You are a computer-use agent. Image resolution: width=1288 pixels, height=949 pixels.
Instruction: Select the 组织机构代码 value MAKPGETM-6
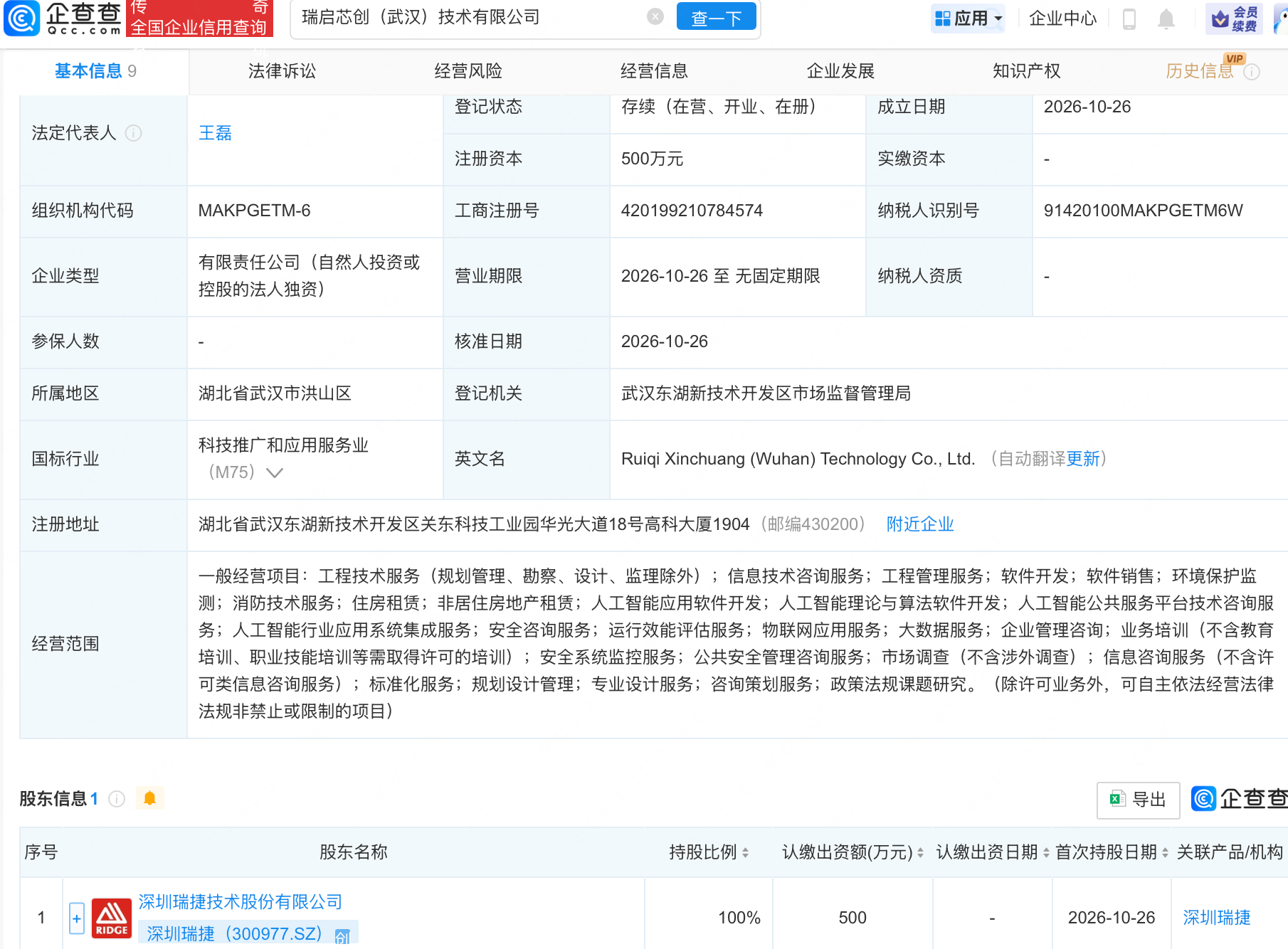click(255, 211)
